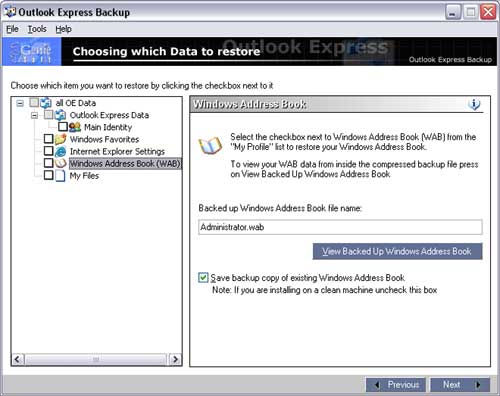Select the all OE Data label
500x396 pixels.
tap(76, 103)
